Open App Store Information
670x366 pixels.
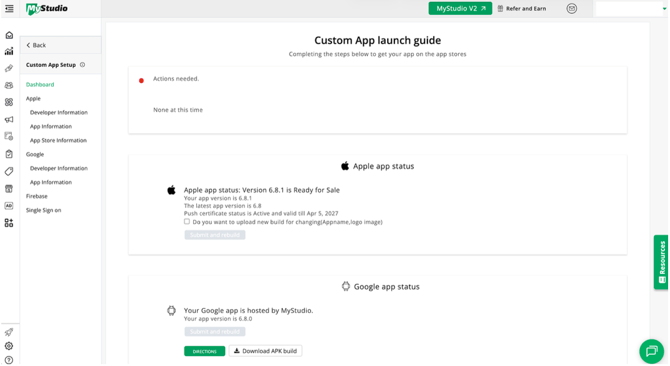point(58,141)
